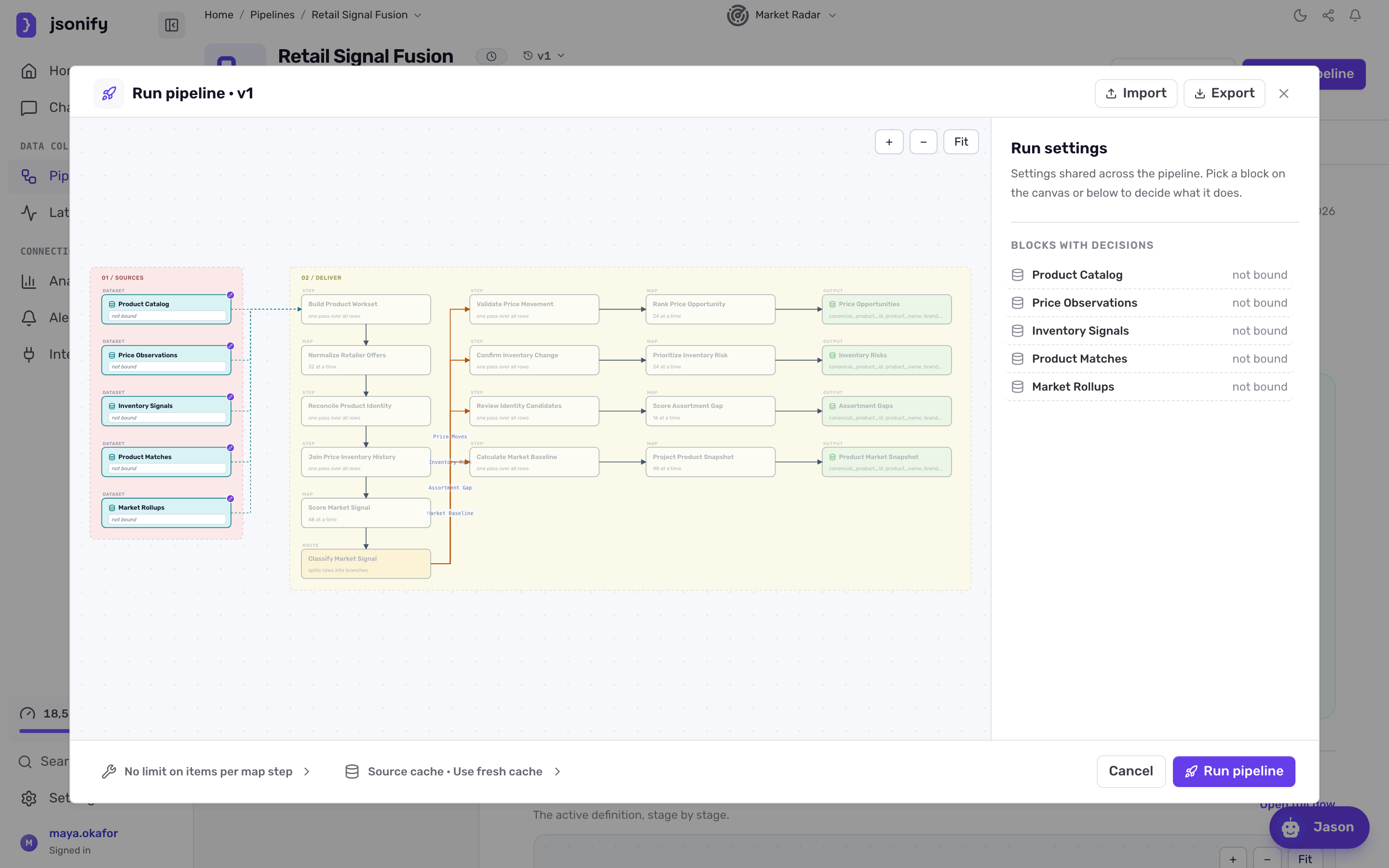
Task: Open the Alerts bell sidebar icon
Action: [29, 317]
